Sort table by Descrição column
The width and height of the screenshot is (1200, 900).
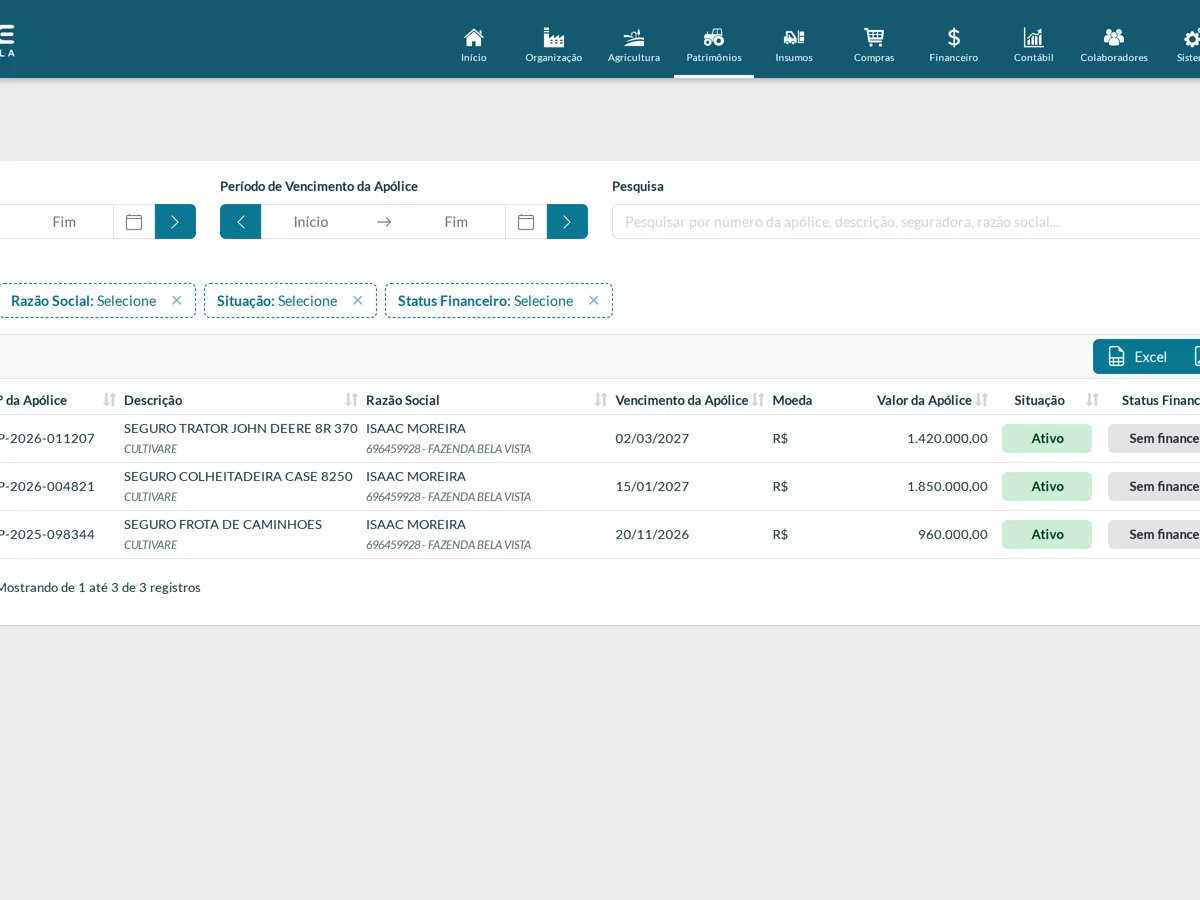click(351, 400)
